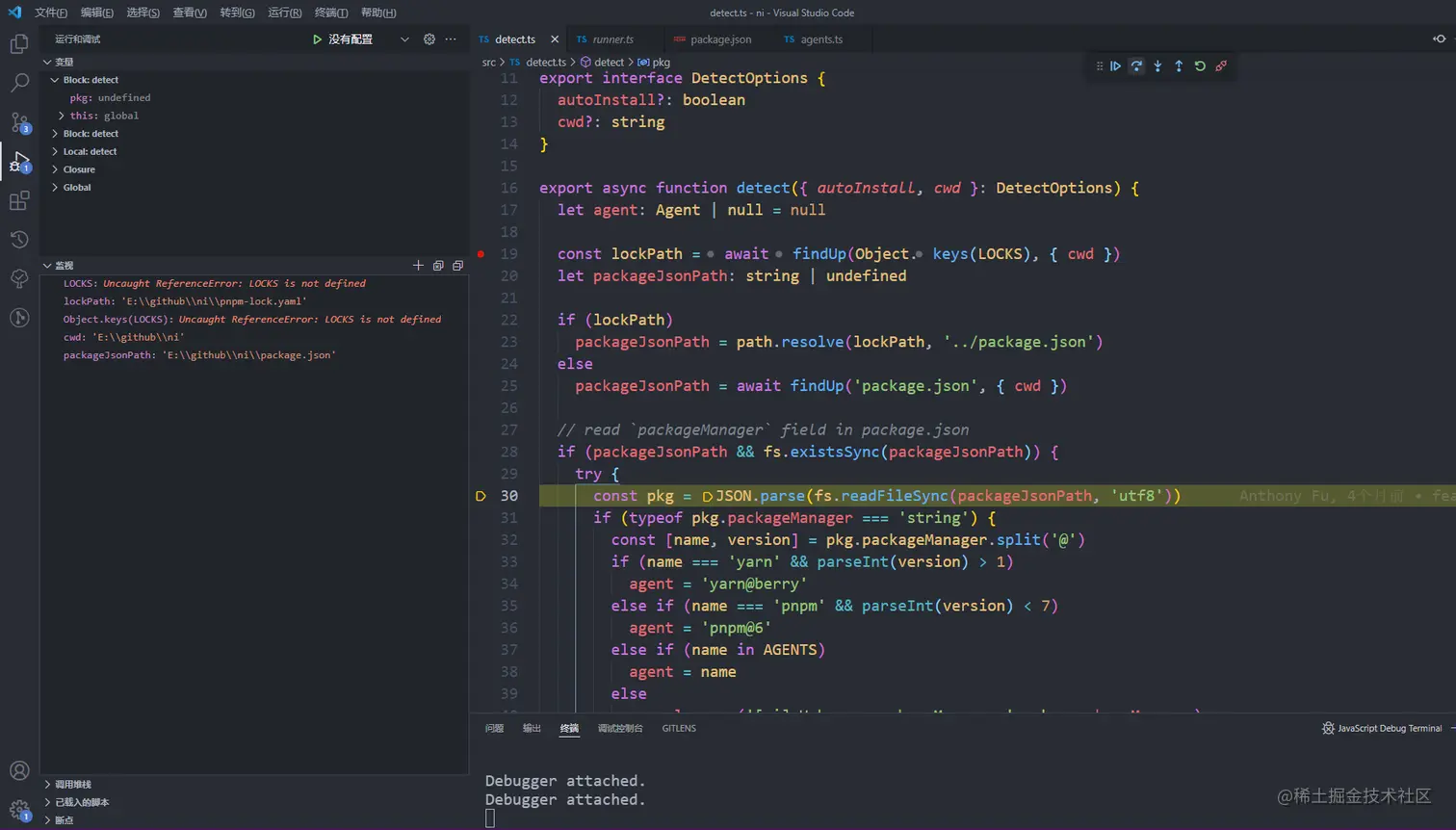Step out of the current function

[1179, 66]
